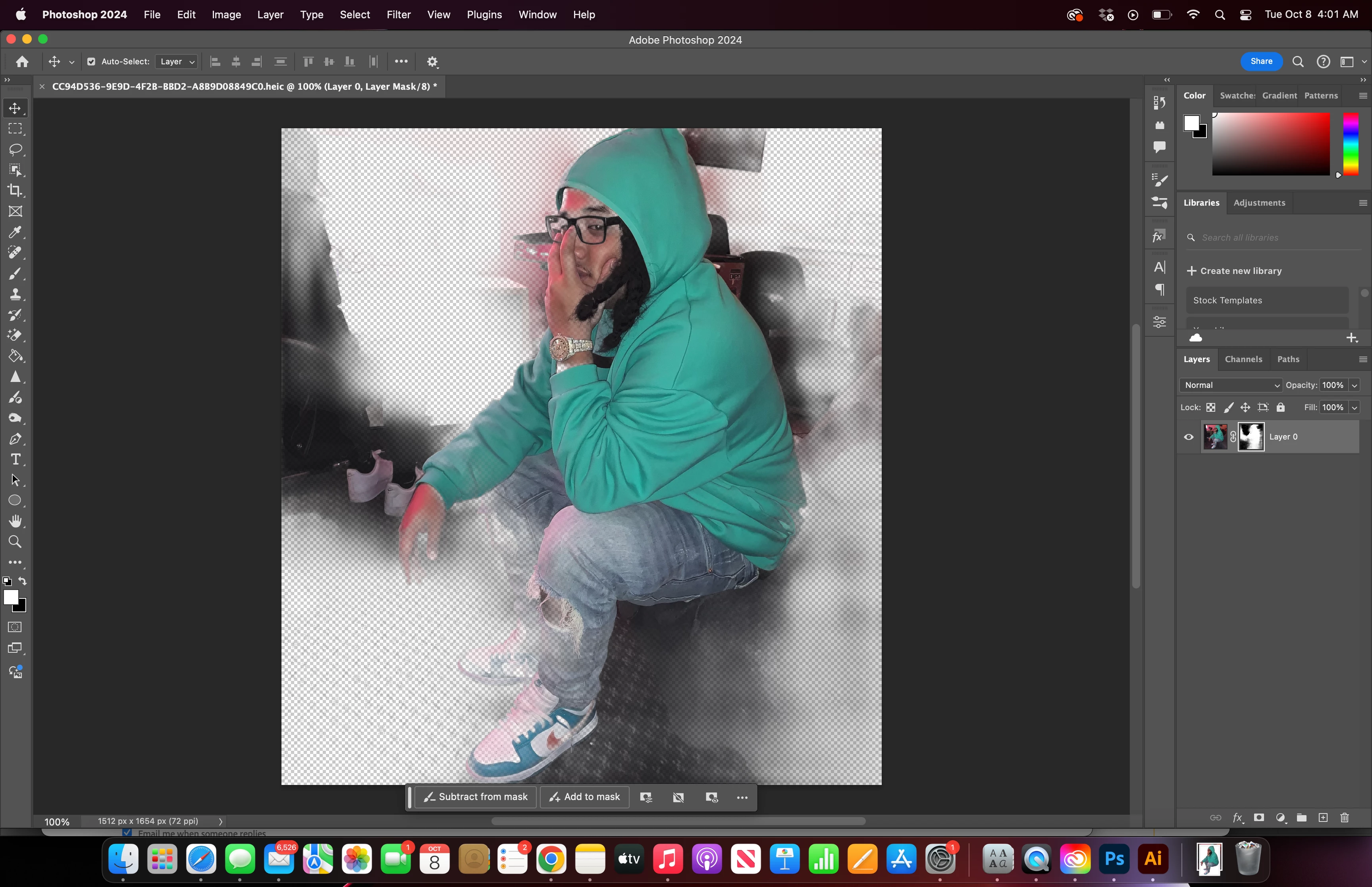Select the Crop tool

coord(15,191)
